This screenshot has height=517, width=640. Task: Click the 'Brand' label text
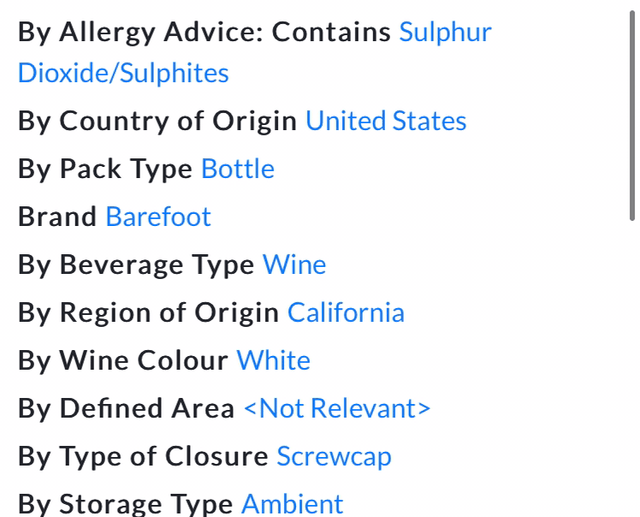(x=58, y=217)
